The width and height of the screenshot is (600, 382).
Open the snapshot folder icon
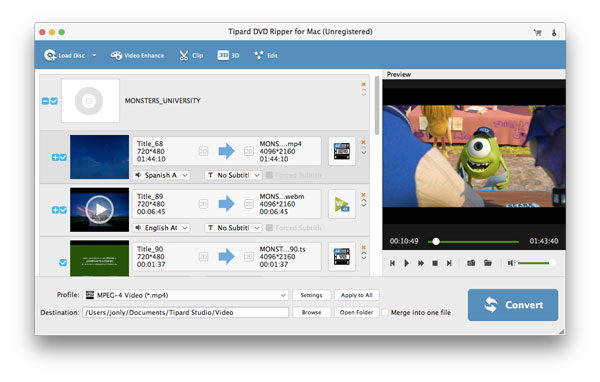488,263
